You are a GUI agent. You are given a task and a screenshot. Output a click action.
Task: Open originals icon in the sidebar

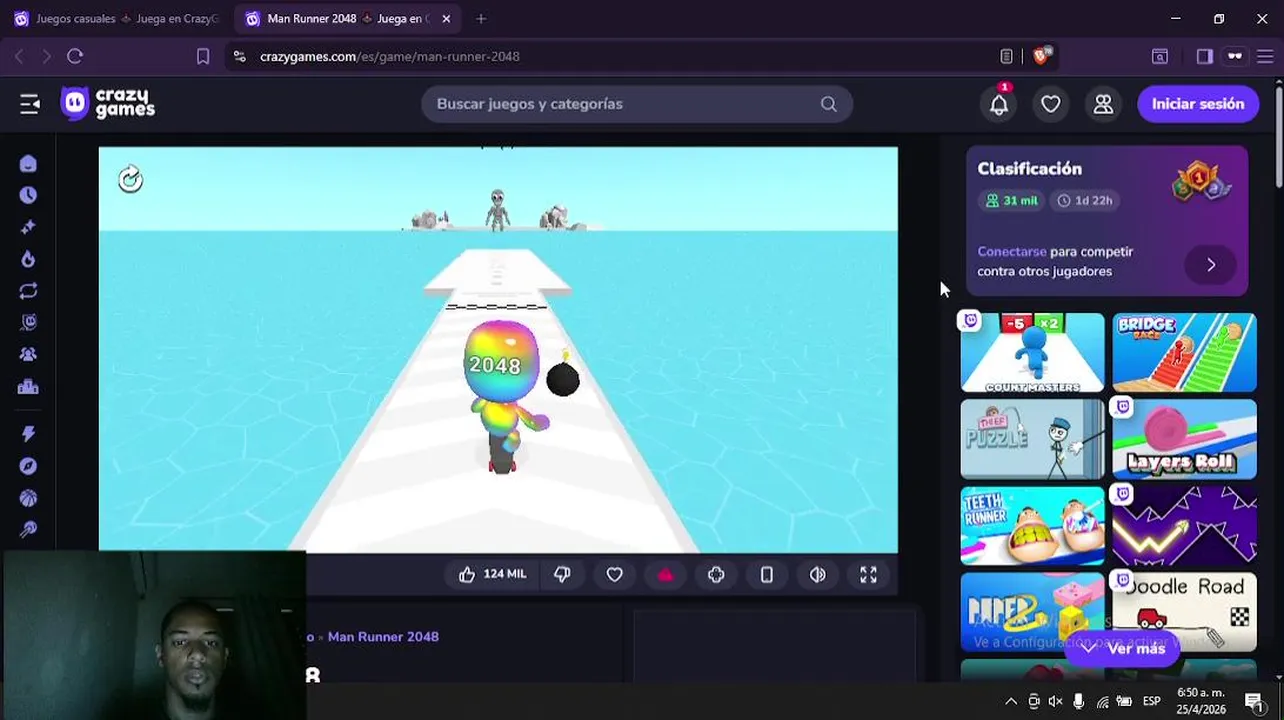28,322
